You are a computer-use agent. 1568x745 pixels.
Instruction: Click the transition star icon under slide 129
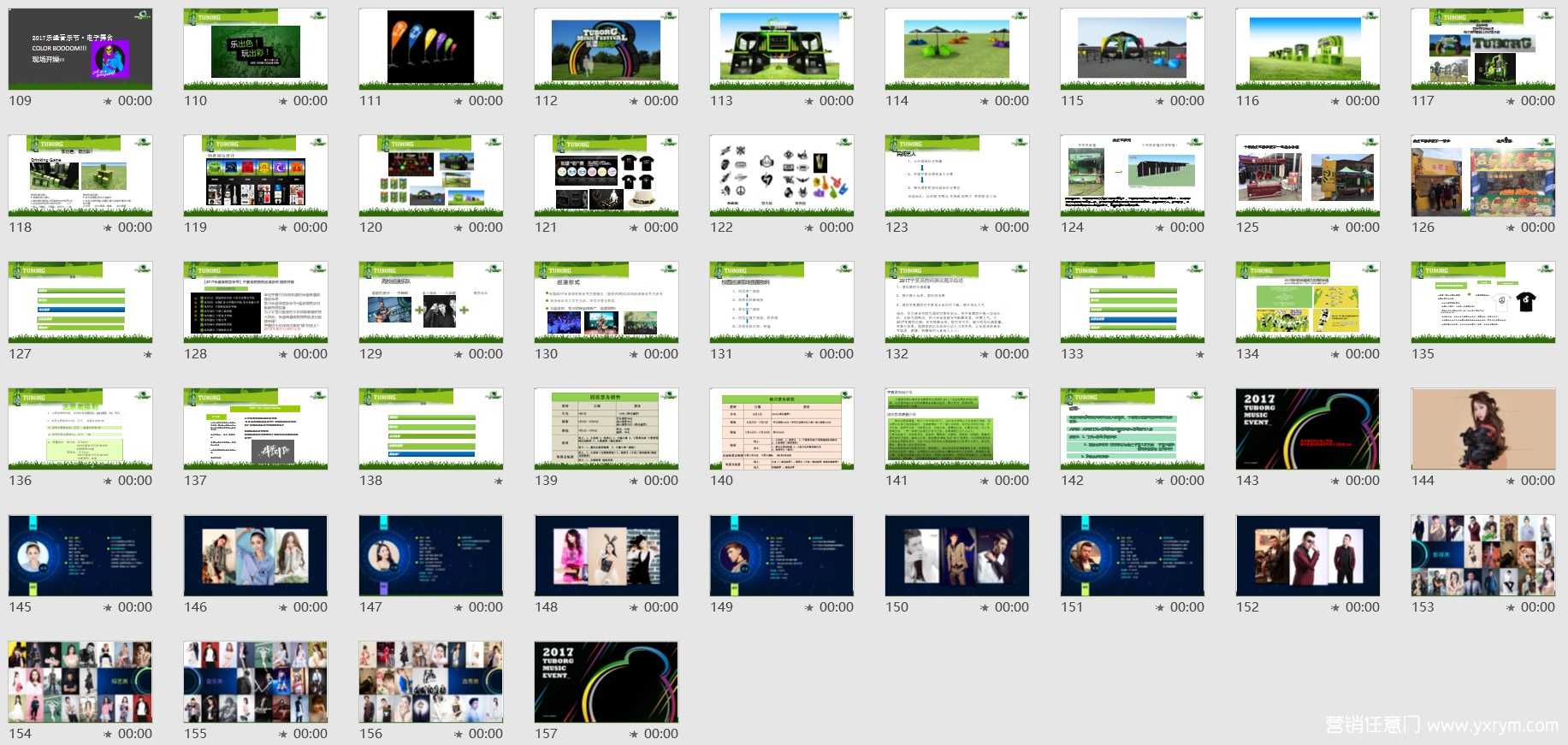(458, 354)
